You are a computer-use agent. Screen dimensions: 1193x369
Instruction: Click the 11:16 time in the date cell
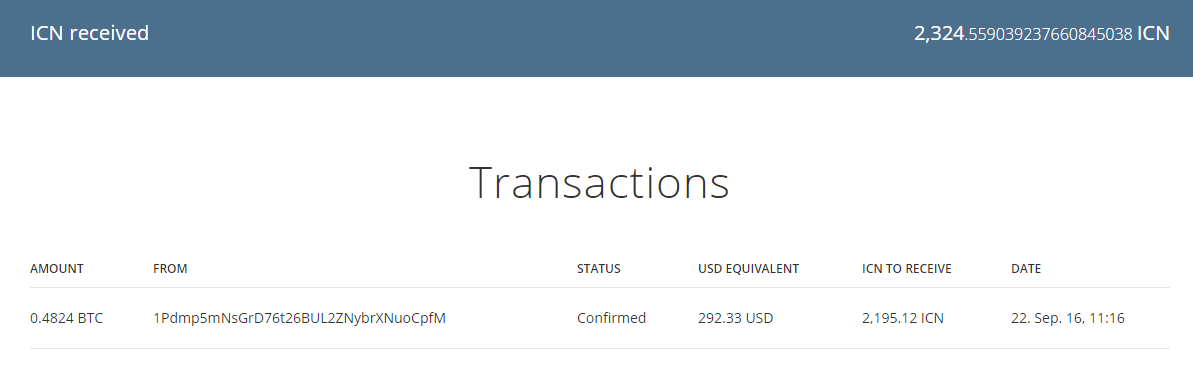pos(1108,318)
